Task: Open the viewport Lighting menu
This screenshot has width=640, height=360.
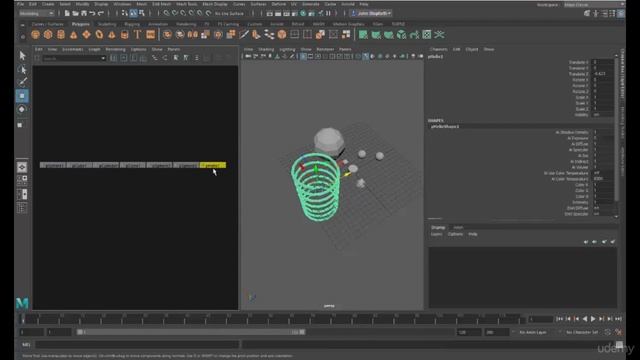Action: [x=287, y=49]
